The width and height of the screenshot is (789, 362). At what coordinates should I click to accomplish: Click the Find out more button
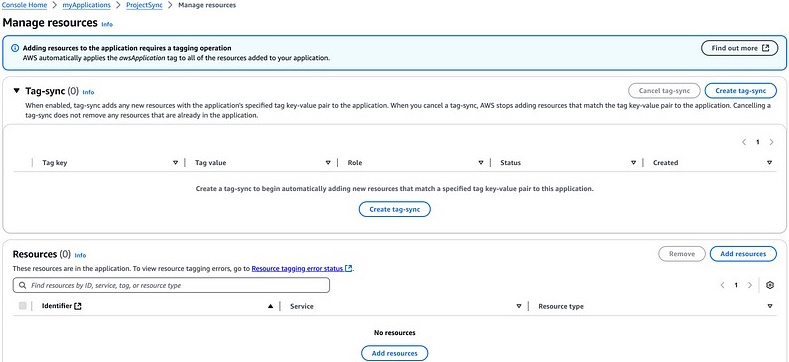(740, 48)
